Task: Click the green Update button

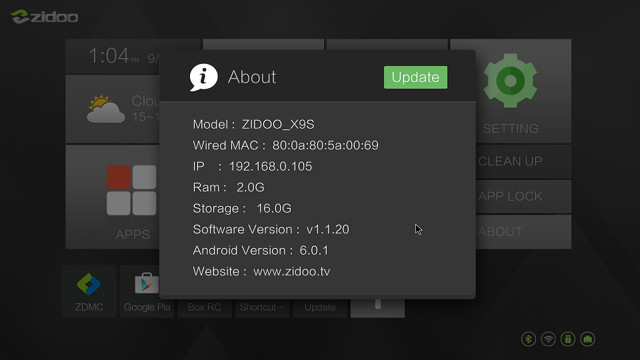Action: tap(415, 77)
